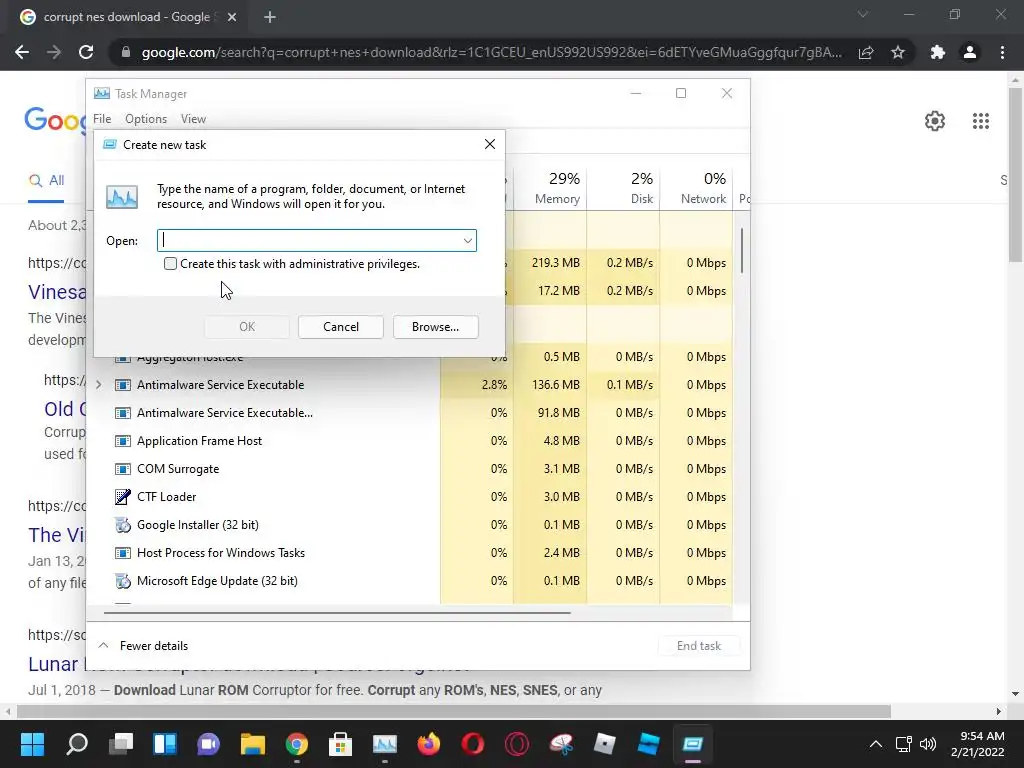Share this page icon in Chrome
This screenshot has height=768, width=1024.
coord(866,52)
